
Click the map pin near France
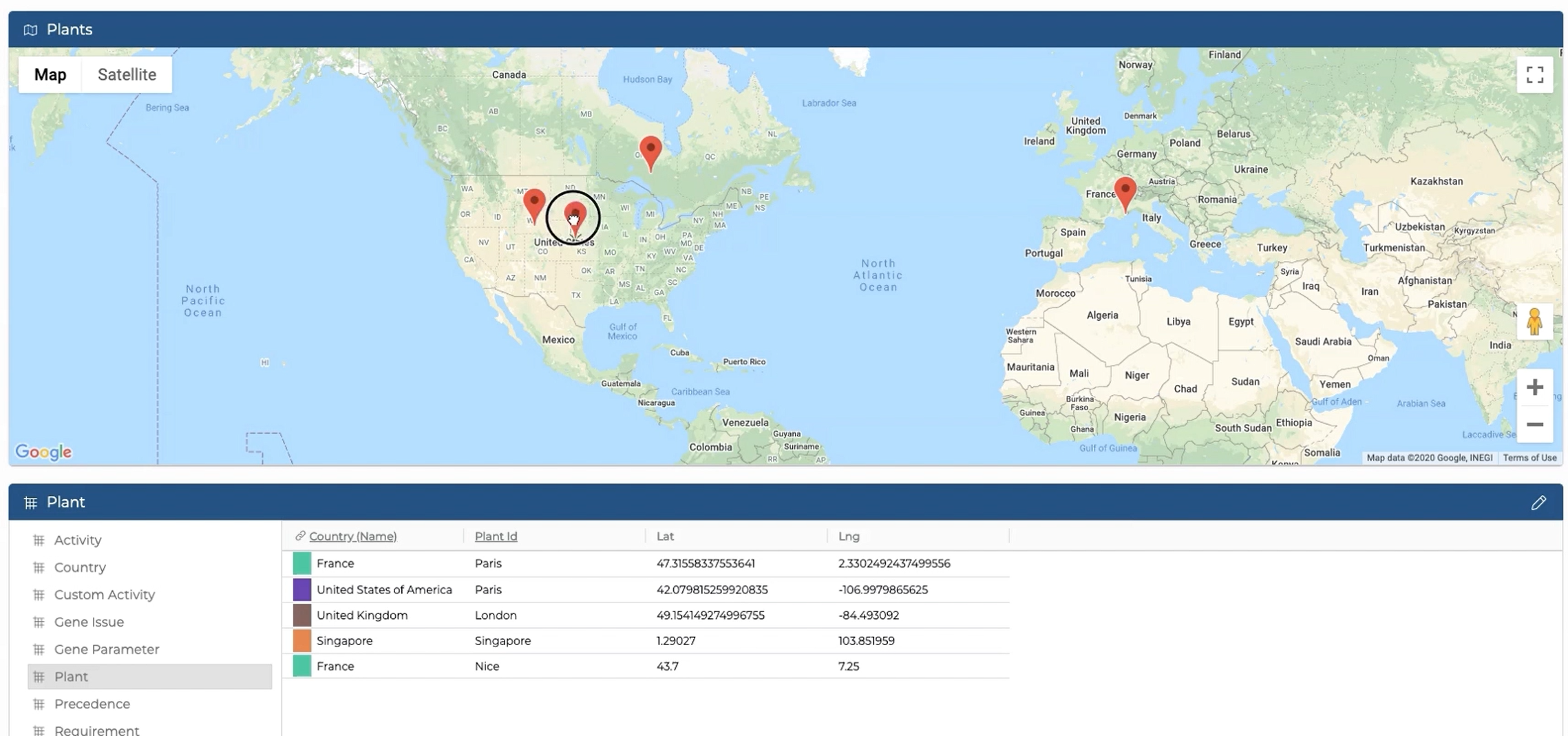(x=1125, y=194)
